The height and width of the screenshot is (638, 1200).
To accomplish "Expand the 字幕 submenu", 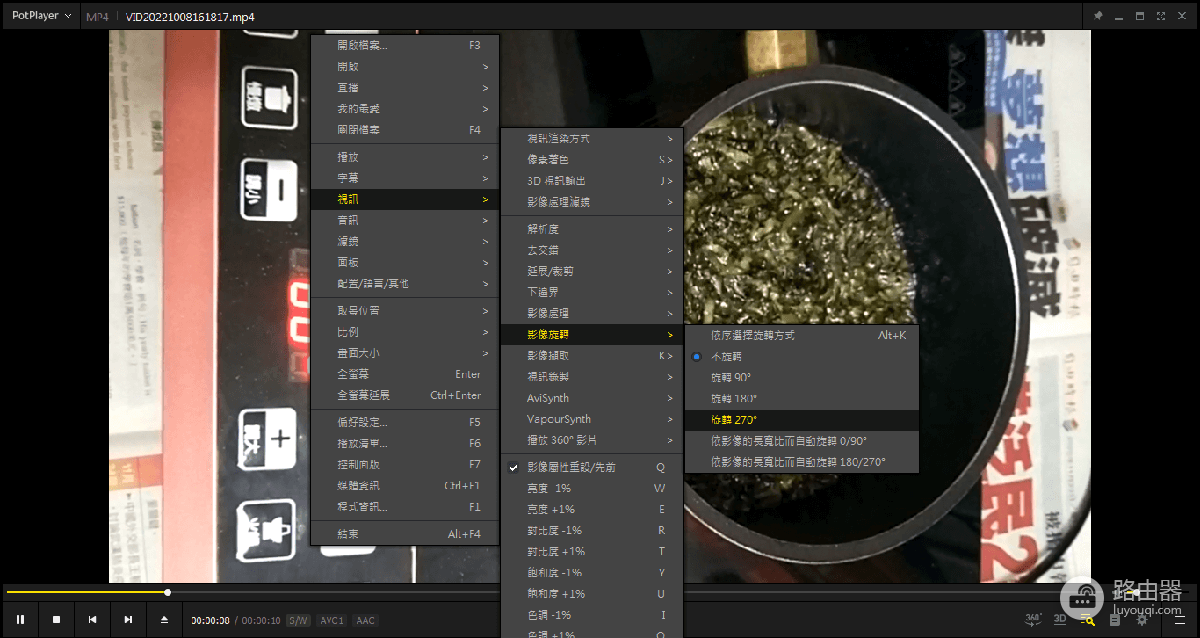I will tap(405, 178).
